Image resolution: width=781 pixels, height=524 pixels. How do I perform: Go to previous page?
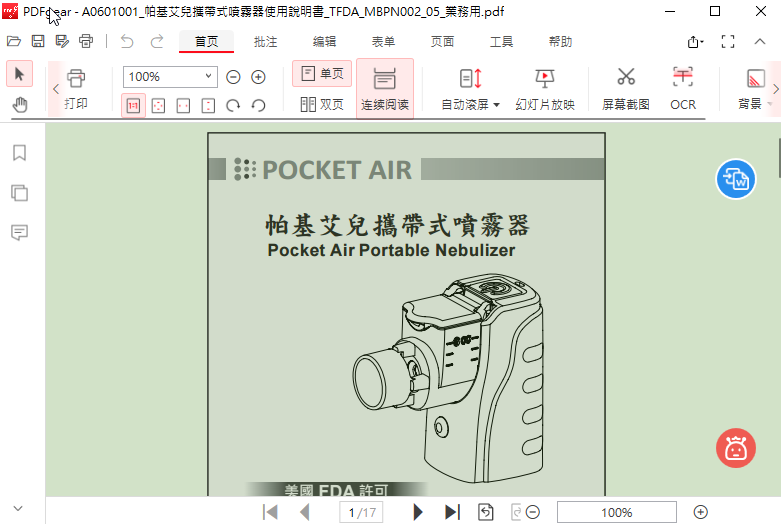click(304, 512)
